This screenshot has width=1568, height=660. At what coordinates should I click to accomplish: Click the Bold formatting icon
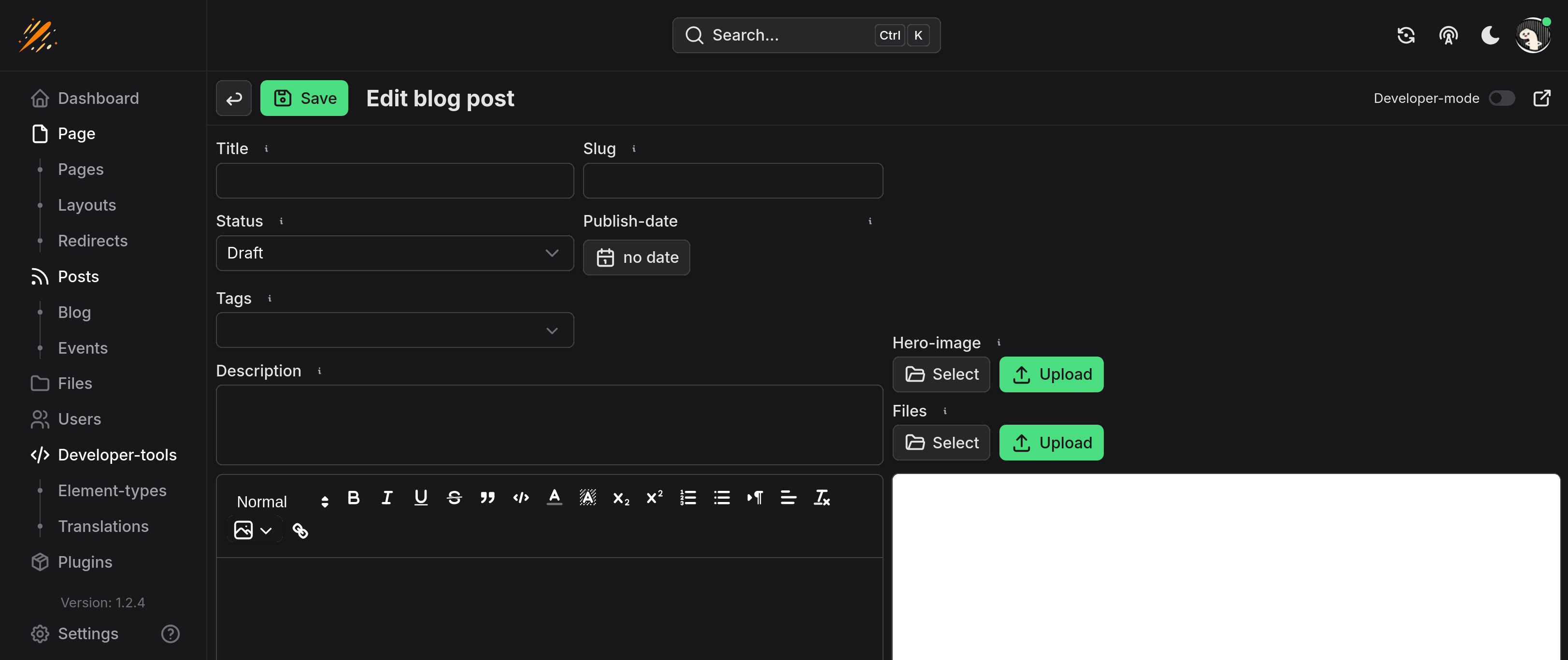point(353,498)
